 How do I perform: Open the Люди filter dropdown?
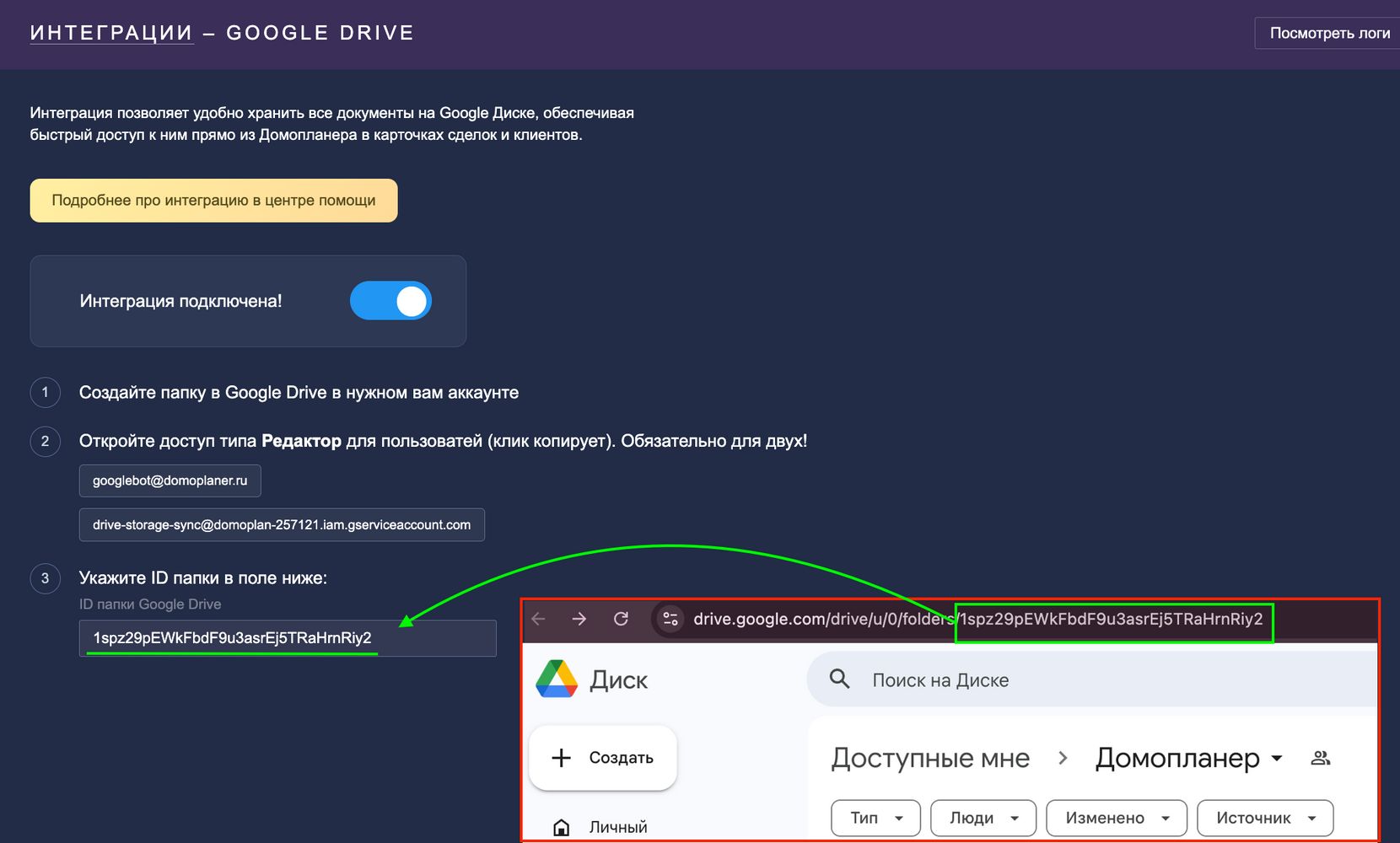pyautogui.click(x=983, y=818)
